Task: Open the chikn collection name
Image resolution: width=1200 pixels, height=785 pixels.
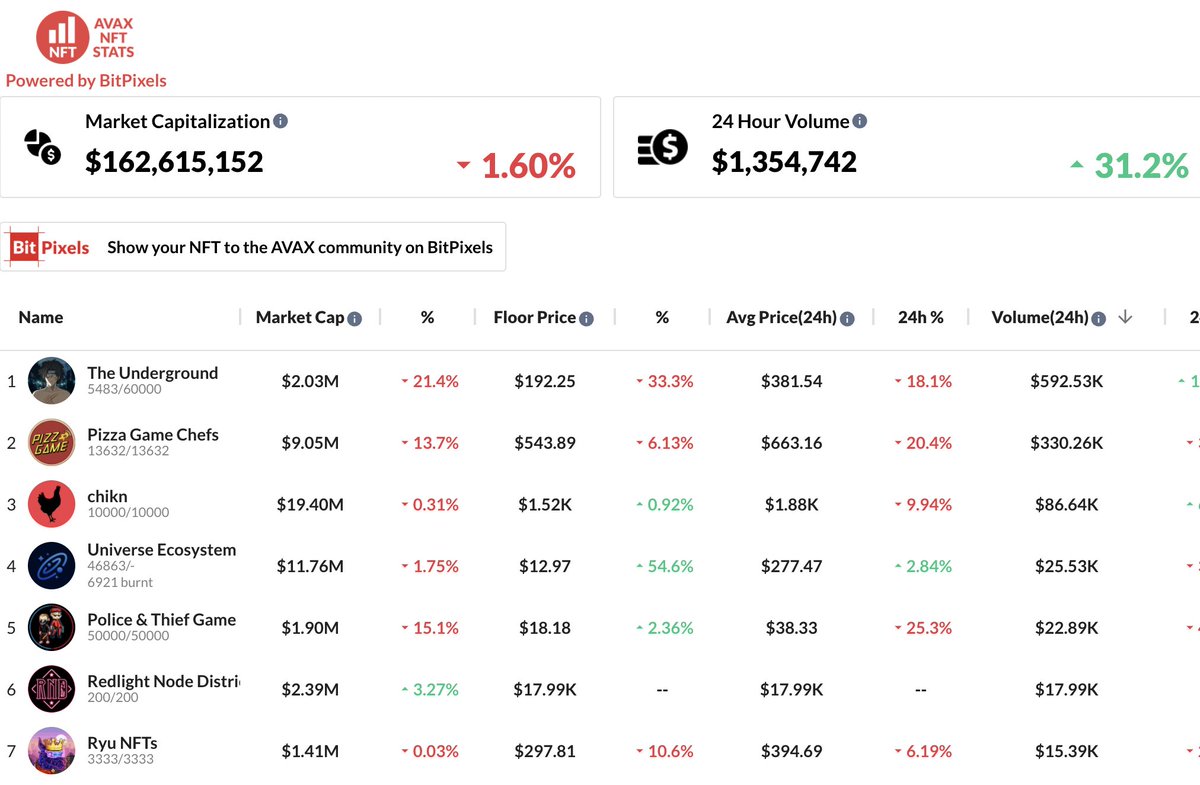Action: click(107, 496)
